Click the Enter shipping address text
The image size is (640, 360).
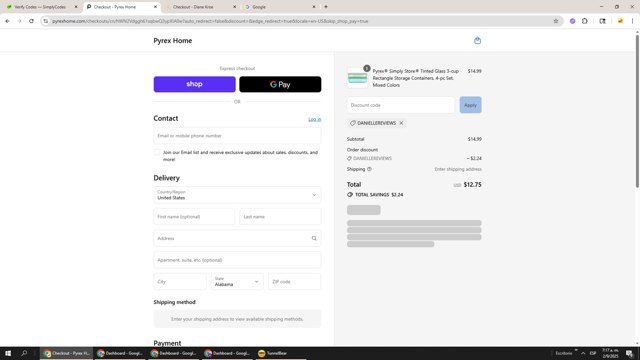click(458, 169)
